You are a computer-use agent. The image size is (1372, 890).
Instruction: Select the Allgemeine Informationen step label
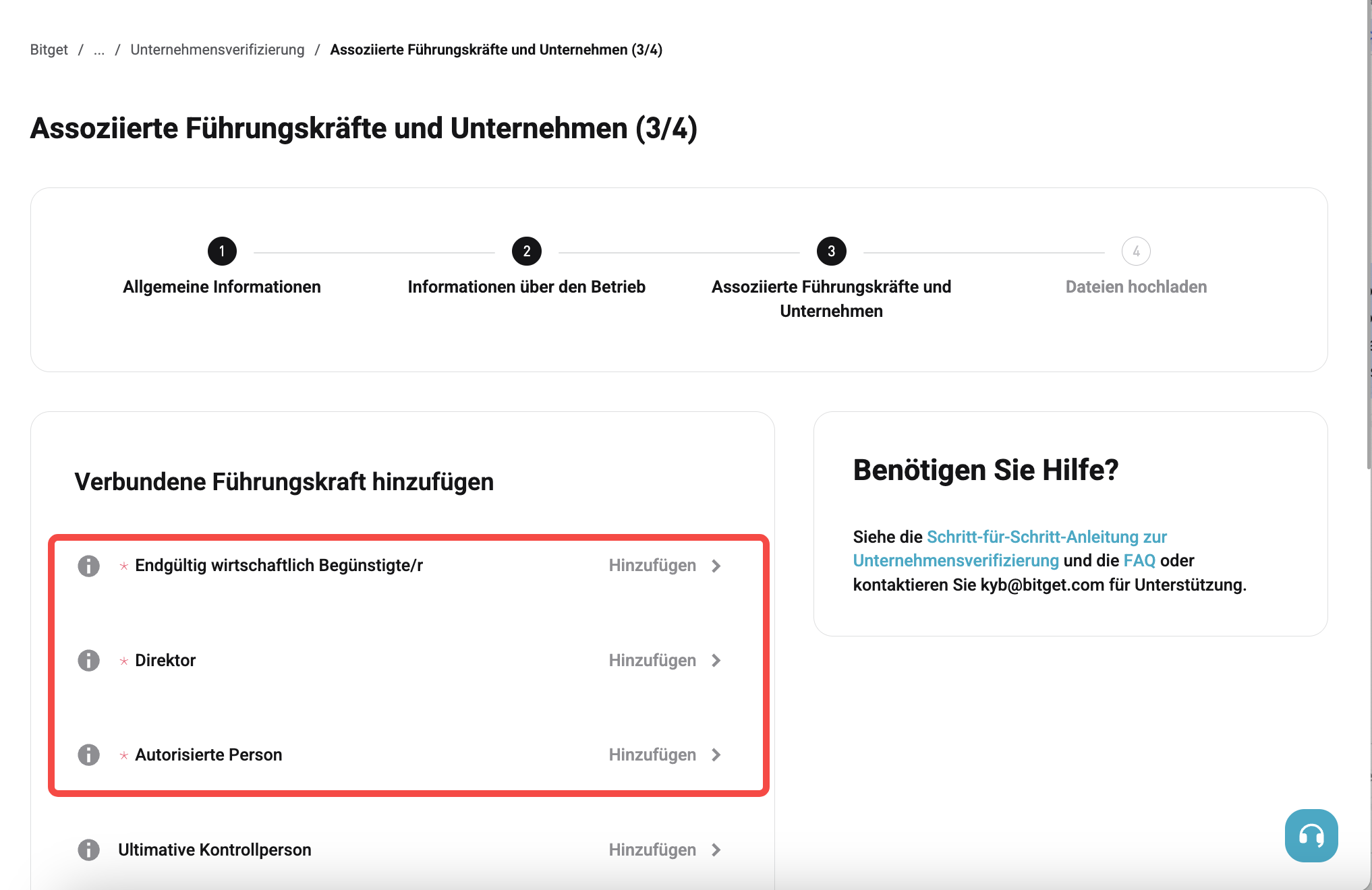tap(222, 287)
